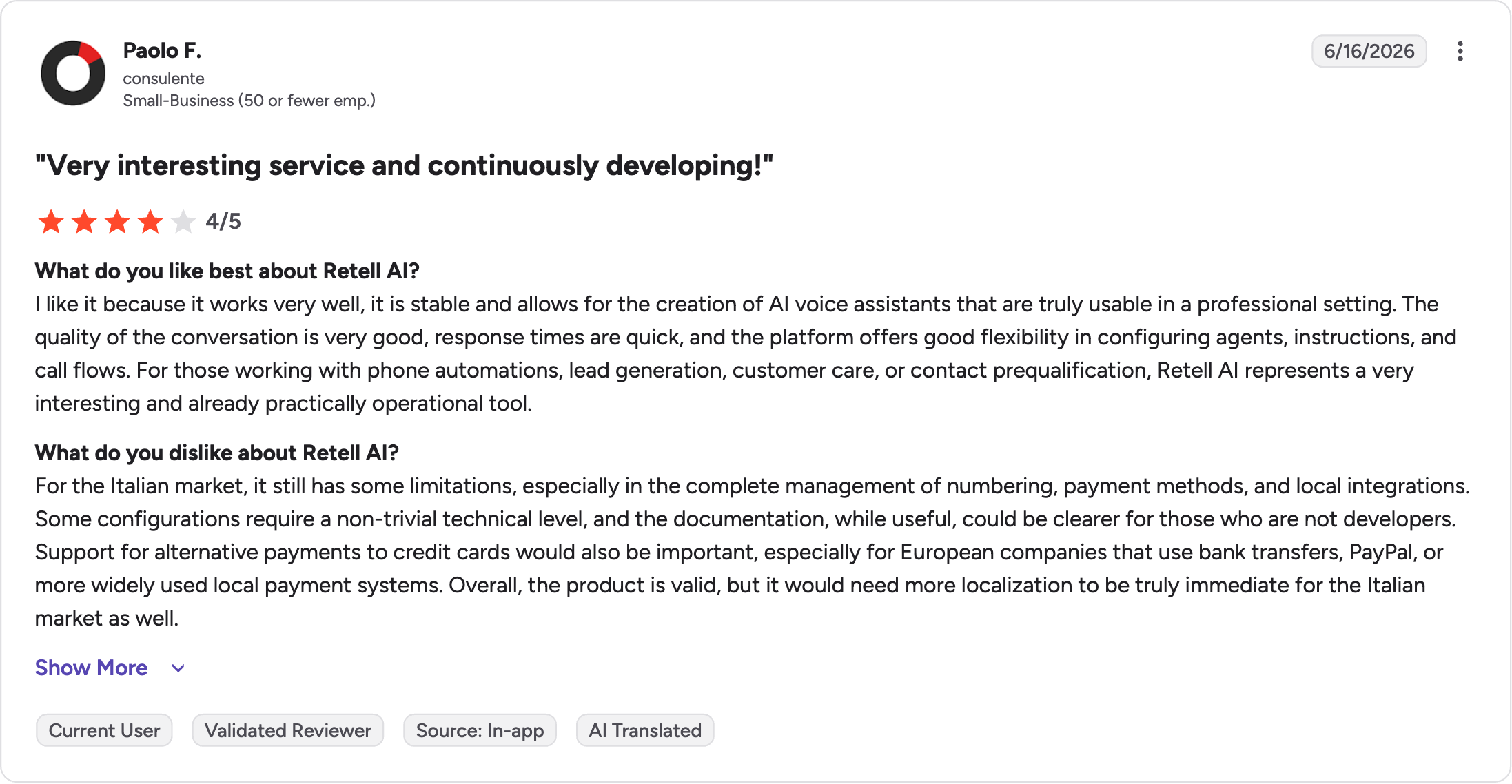Viewport: 1512px width, 784px height.
Task: Select the Current User tag
Action: click(x=104, y=730)
